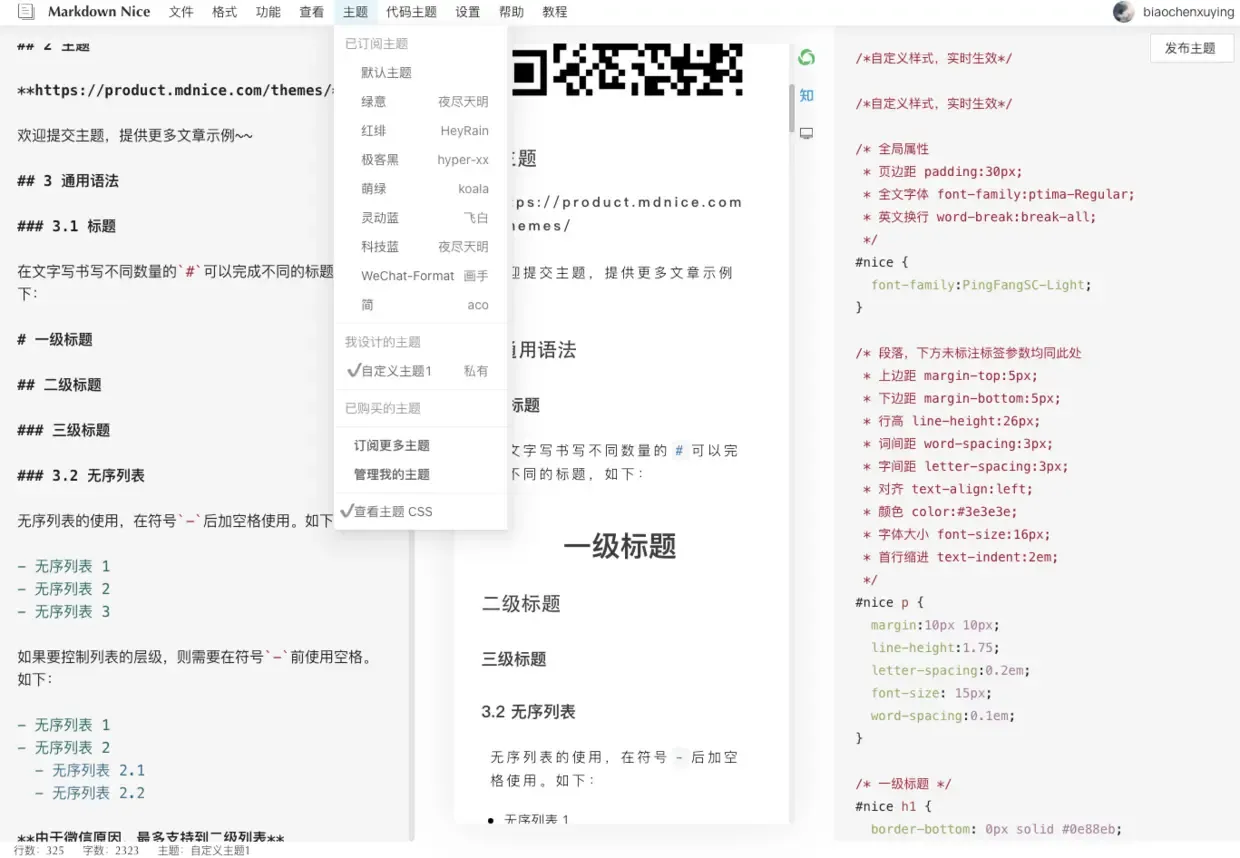
Task: Open the 设置 menu
Action: pyautogui.click(x=467, y=12)
